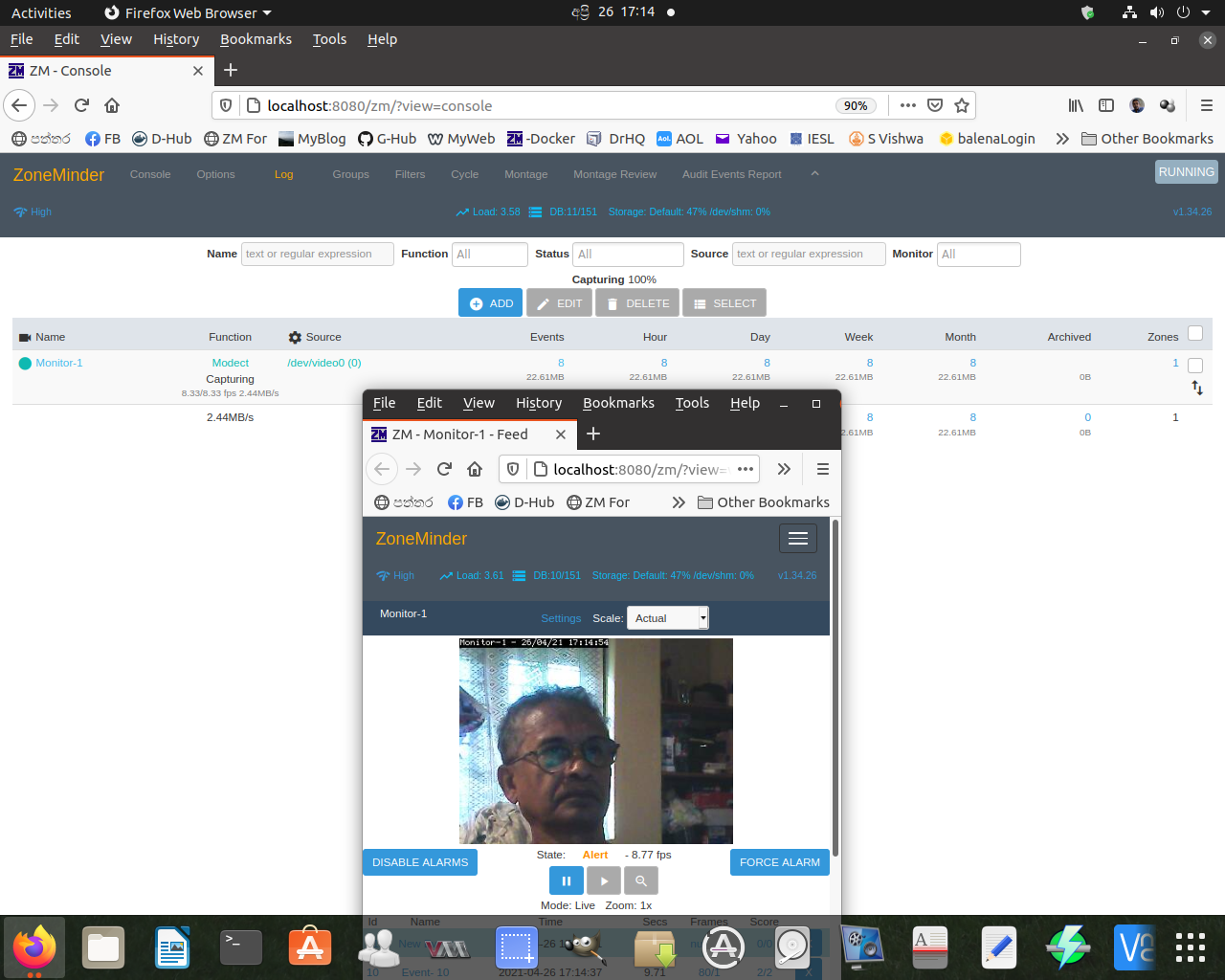Focus the Name filter text field
1225x980 pixels.
318,254
